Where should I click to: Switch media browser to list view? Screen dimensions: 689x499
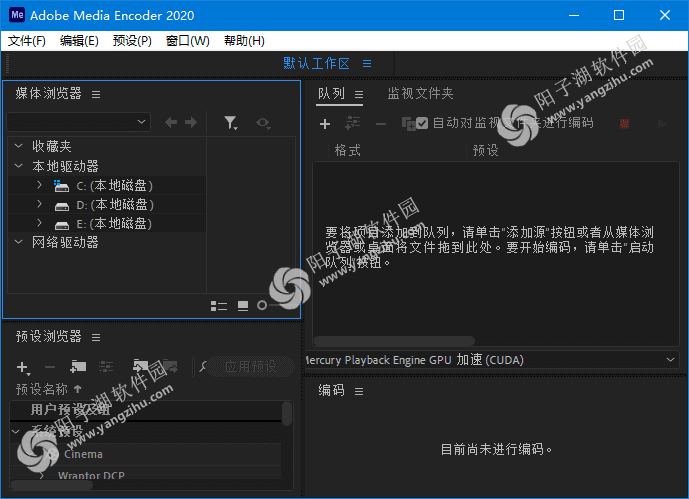(219, 306)
